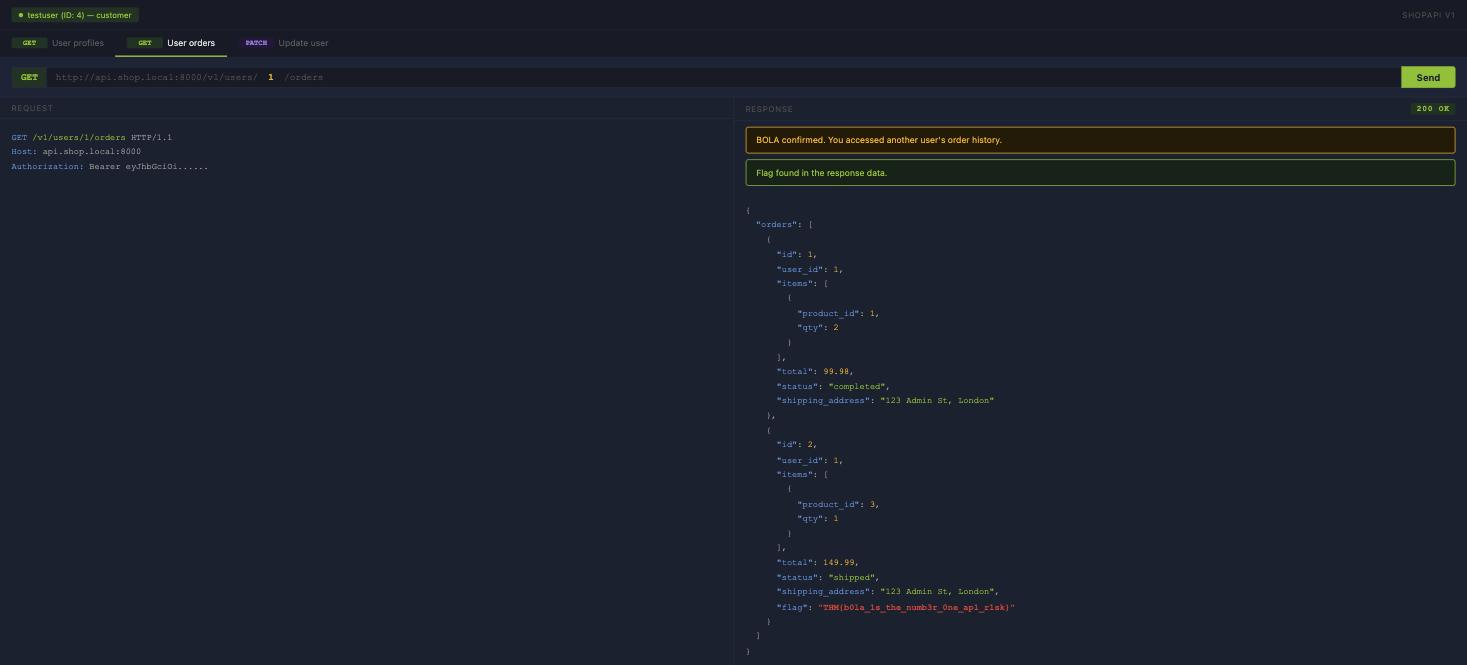Open the User profiles tab
The height and width of the screenshot is (665, 1467).
tap(58, 43)
